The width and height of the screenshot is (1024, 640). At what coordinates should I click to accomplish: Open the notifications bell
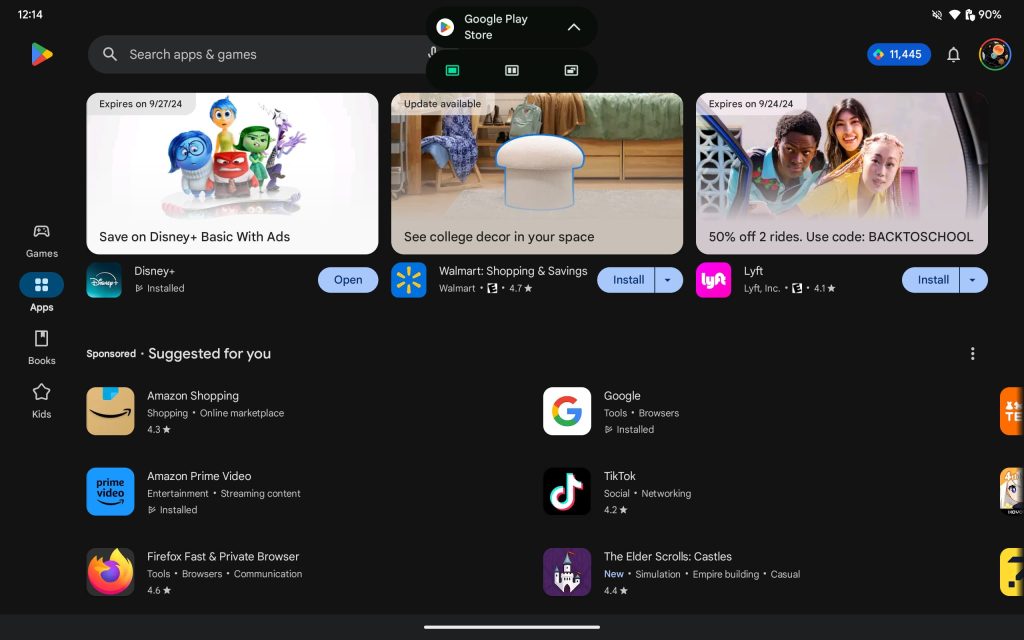(x=953, y=55)
